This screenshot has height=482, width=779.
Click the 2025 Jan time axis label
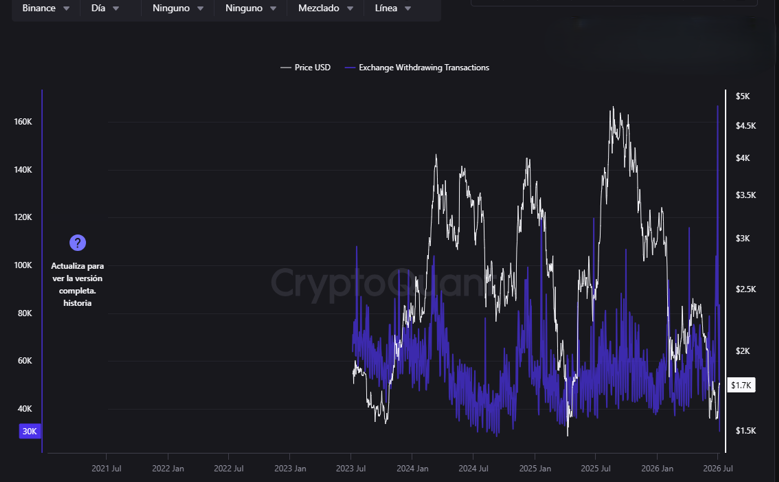(x=535, y=469)
